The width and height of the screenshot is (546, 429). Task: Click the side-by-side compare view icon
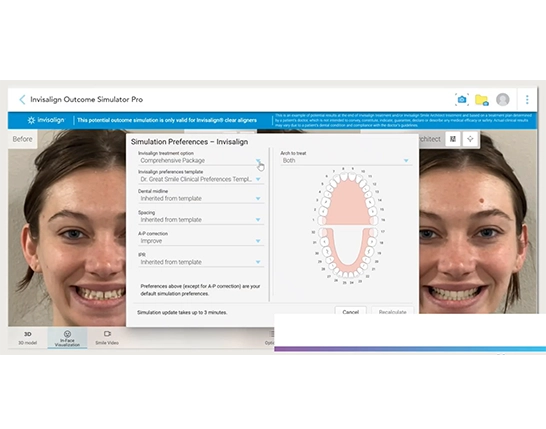[x=453, y=139]
